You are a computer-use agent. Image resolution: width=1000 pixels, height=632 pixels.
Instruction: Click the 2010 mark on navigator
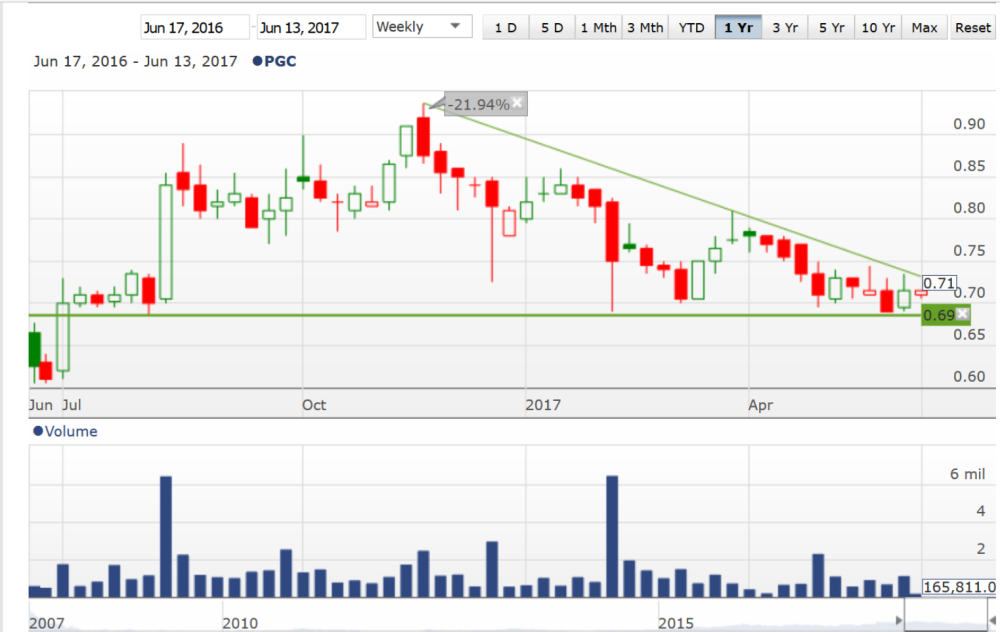240,623
